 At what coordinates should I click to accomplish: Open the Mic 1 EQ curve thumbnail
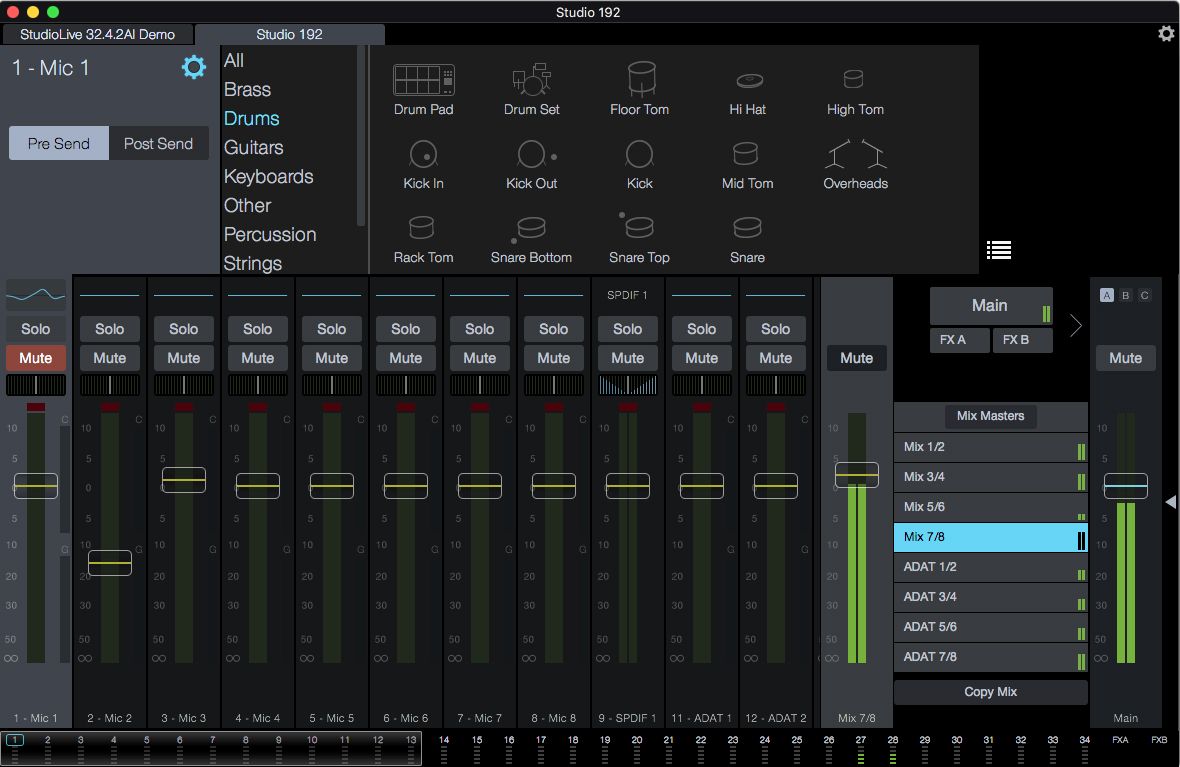pyautogui.click(x=36, y=295)
